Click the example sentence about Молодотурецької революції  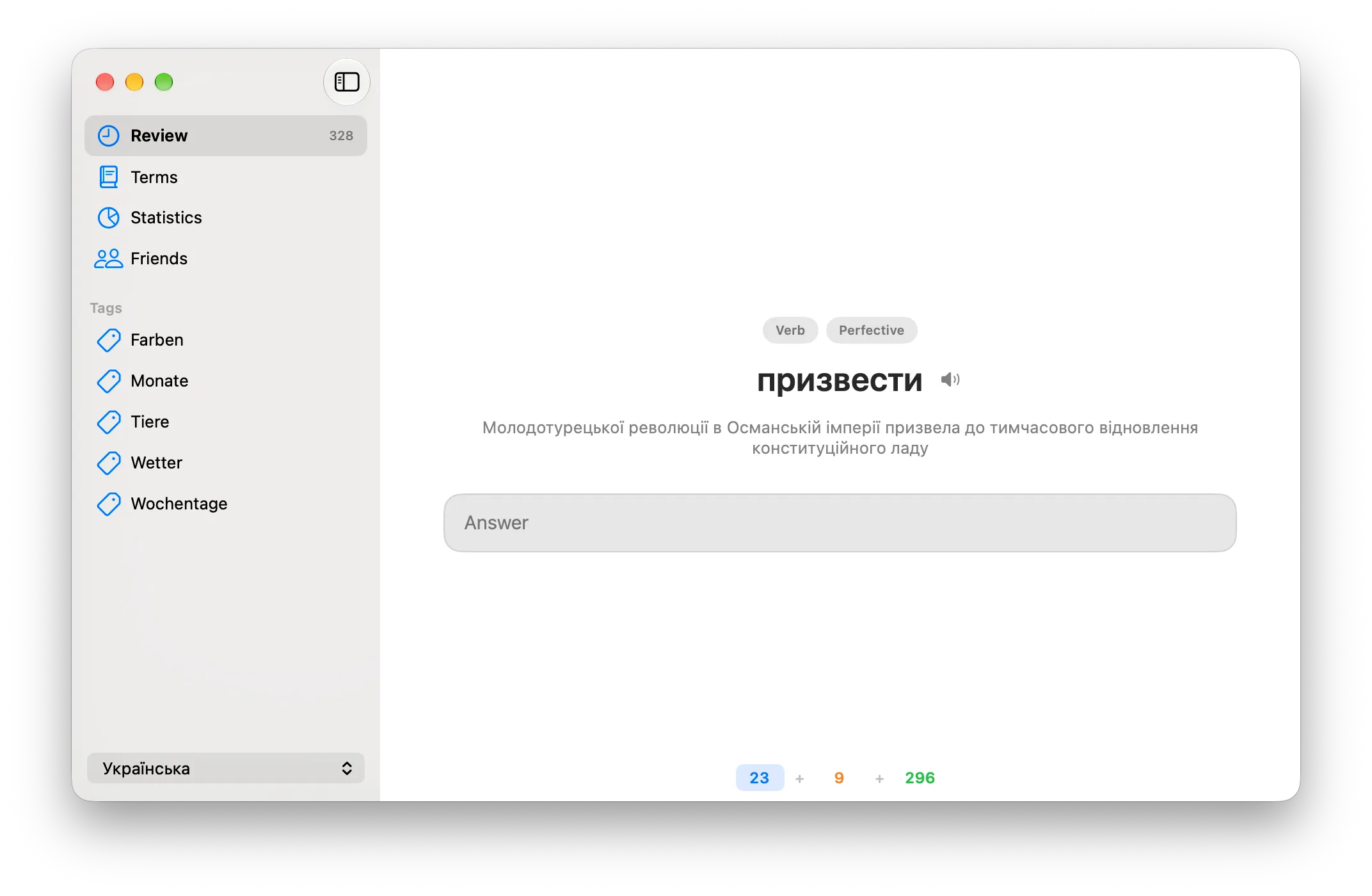(x=840, y=438)
